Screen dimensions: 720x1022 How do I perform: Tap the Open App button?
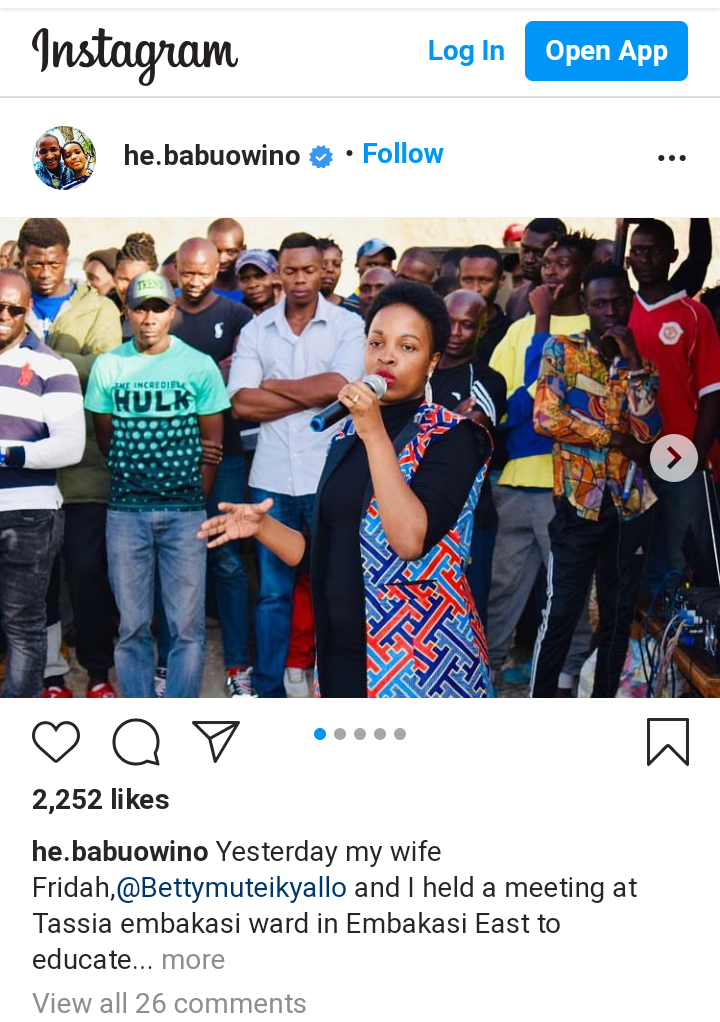click(606, 51)
